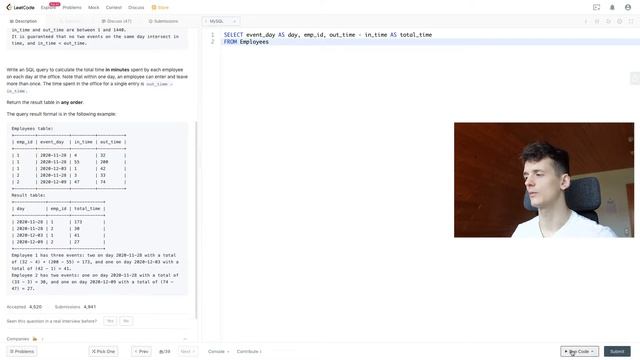This screenshot has width=640, height=360.
Task: Open the Store link in header
Action: click(x=160, y=7)
